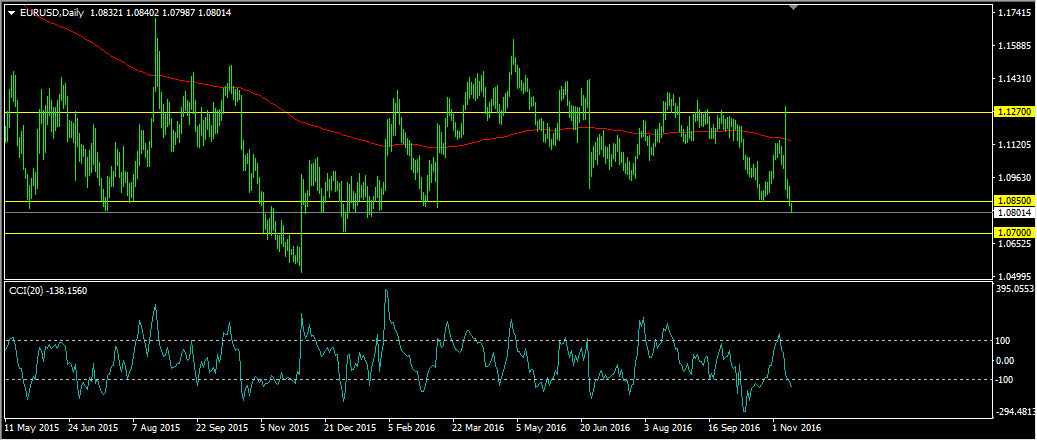Click the CCI 100 level label
This screenshot has width=1037, height=441.
[1005, 341]
